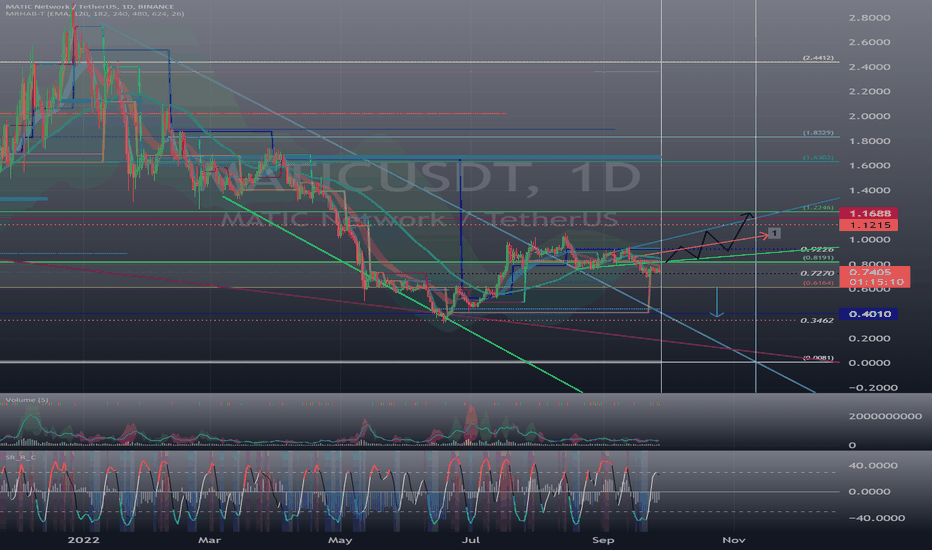This screenshot has height=550, width=932.
Task: Click the Mar label on the time axis
Action: (x=209, y=540)
